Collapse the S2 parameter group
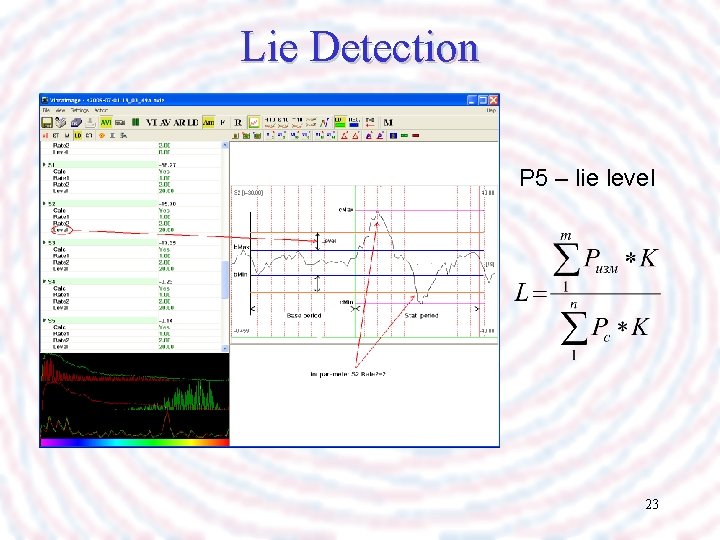The height and width of the screenshot is (540, 720). tap(44, 203)
